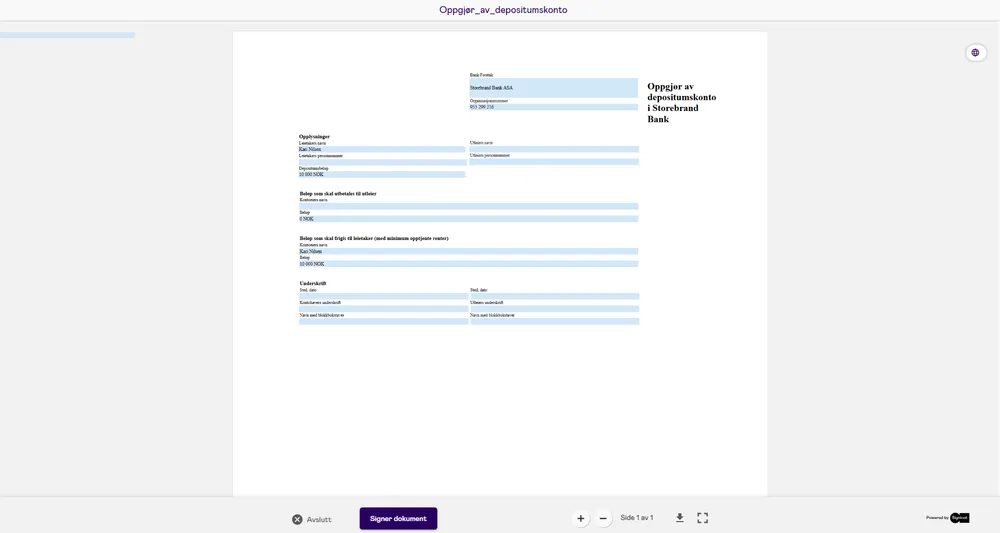Open fullscreen view of the document

(x=702, y=518)
